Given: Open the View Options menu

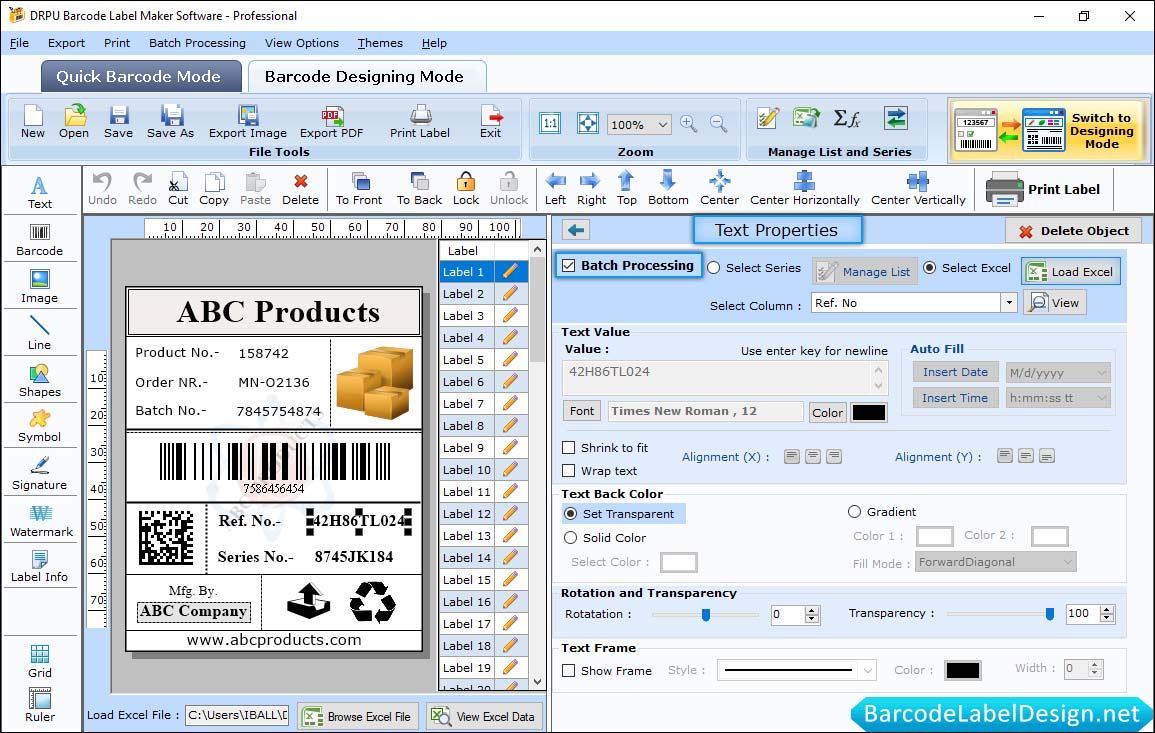Looking at the screenshot, I should [302, 43].
